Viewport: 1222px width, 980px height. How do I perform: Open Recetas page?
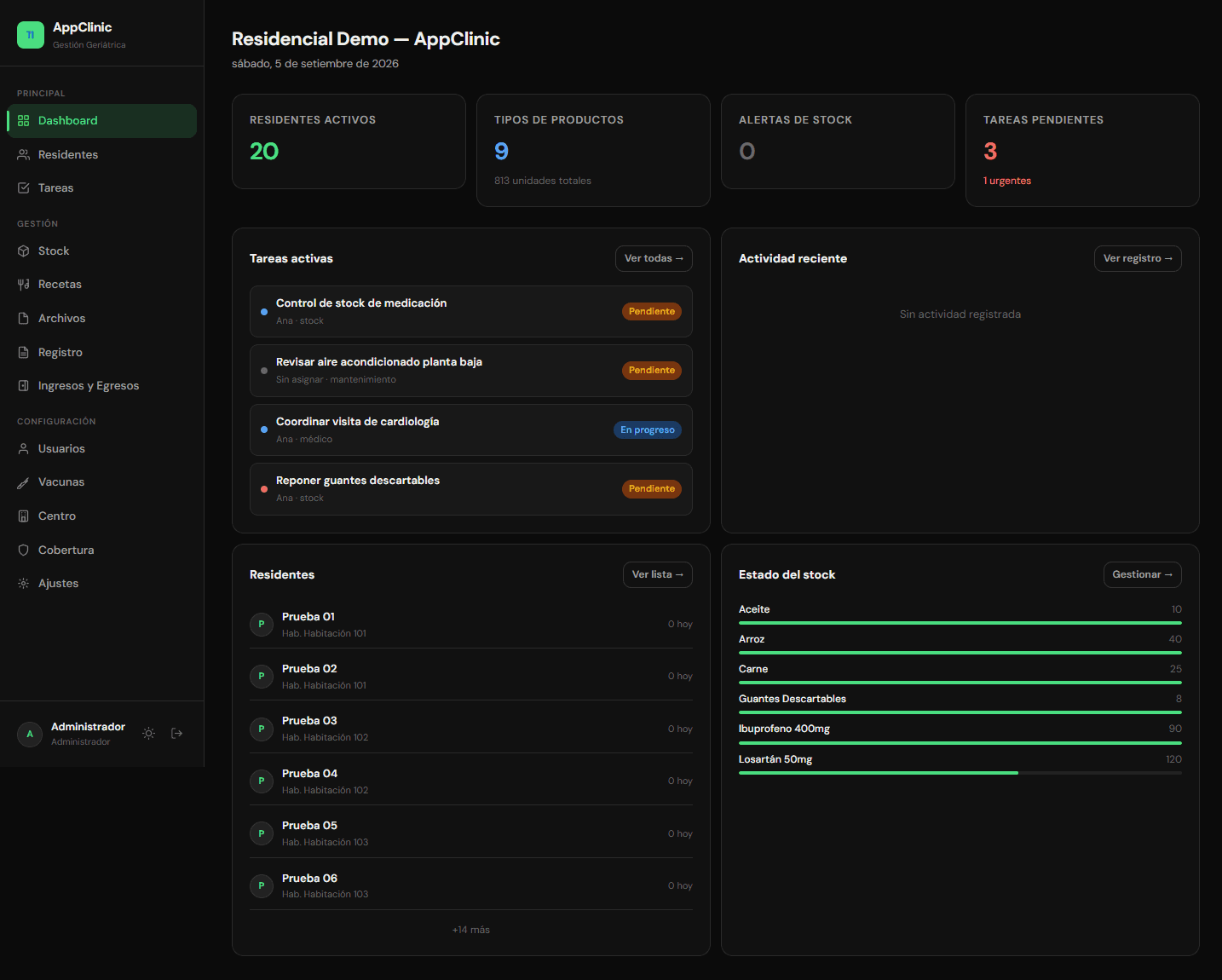(101, 285)
